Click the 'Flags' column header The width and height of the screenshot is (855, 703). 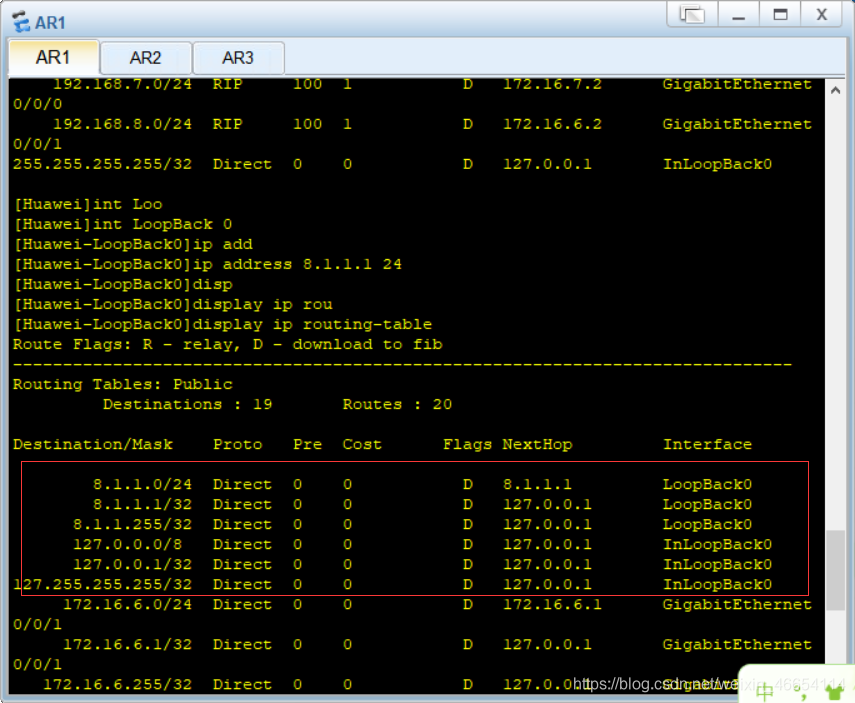467,444
